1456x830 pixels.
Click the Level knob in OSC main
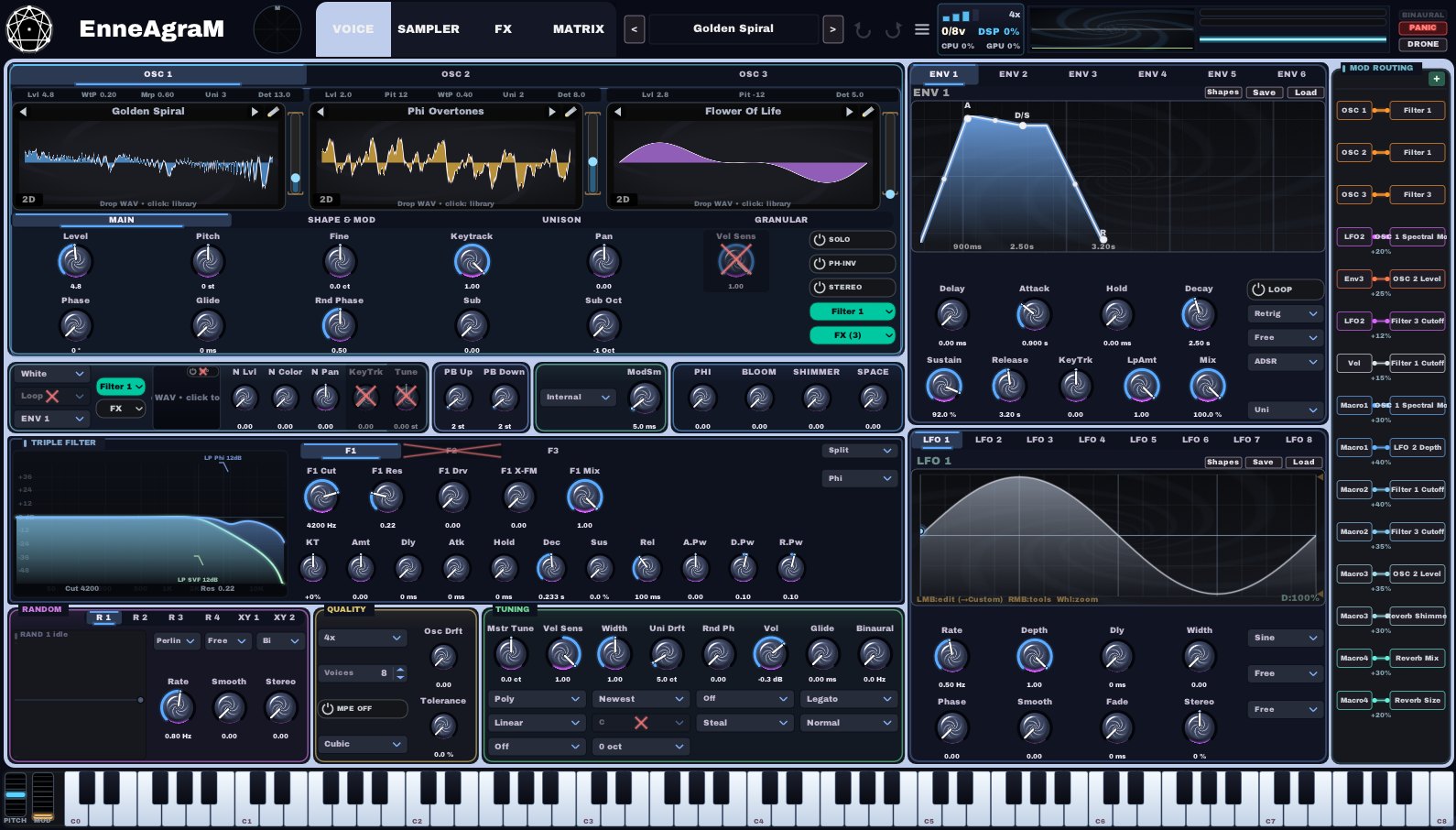coord(75,262)
